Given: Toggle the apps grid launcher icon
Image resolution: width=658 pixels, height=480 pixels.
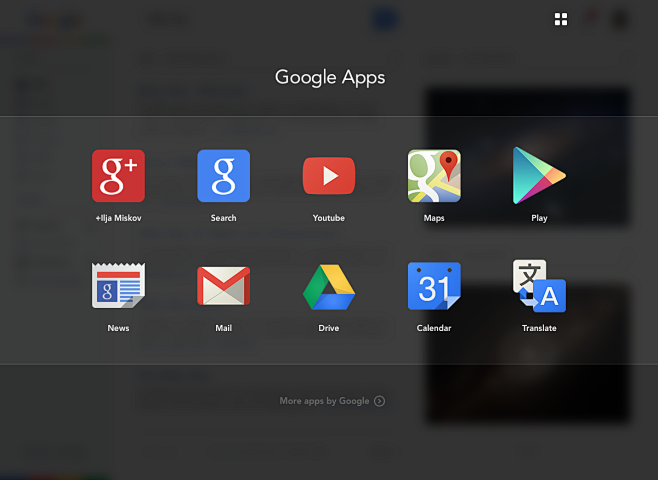Looking at the screenshot, I should click(561, 19).
